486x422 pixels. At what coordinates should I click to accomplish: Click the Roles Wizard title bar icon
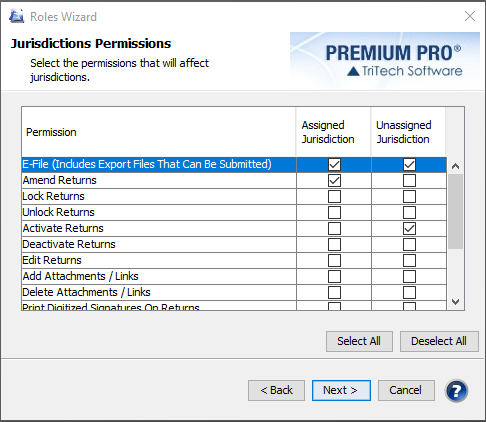[16, 16]
